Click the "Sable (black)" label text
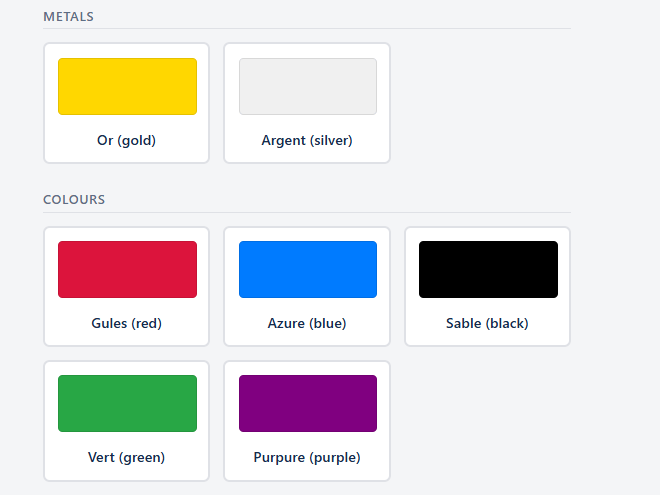The width and height of the screenshot is (660, 495). click(488, 324)
